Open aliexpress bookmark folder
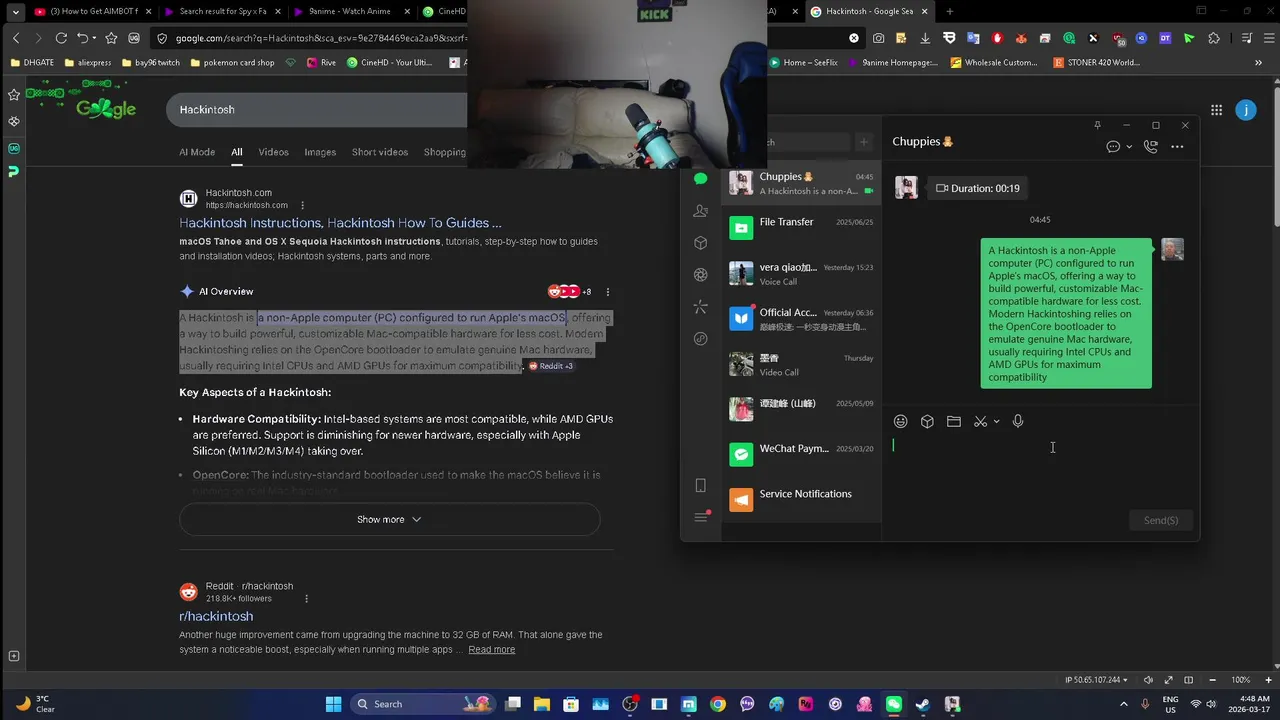Viewport: 1280px width, 720px height. (87, 62)
